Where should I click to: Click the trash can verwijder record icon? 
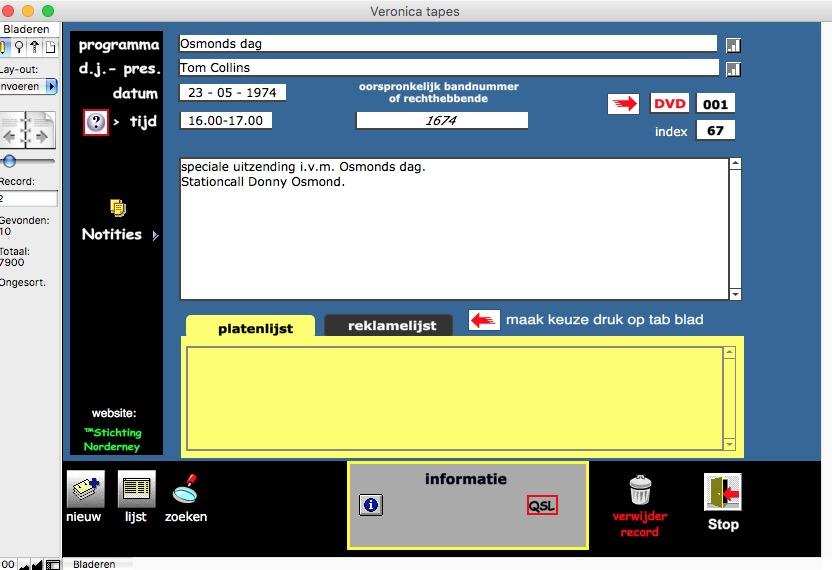pos(640,490)
